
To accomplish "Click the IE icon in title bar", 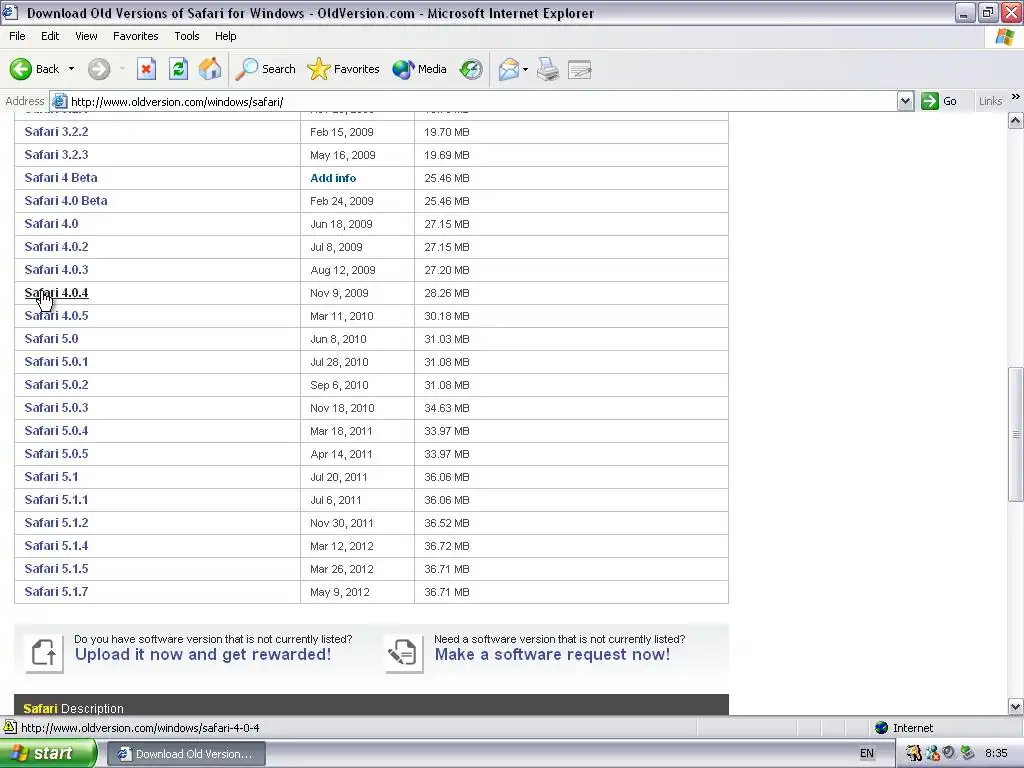I will tap(9, 12).
